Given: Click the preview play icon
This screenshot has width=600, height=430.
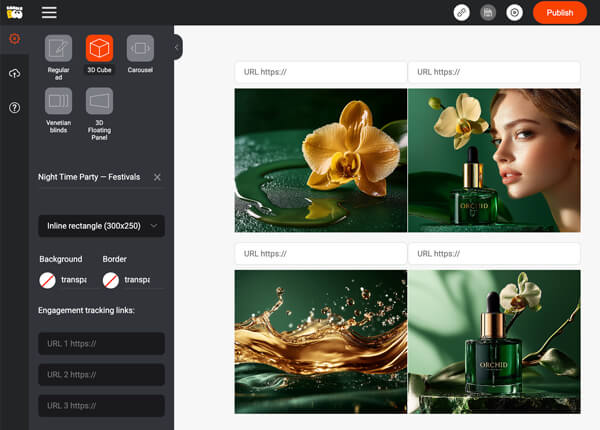Looking at the screenshot, I should tap(514, 13).
